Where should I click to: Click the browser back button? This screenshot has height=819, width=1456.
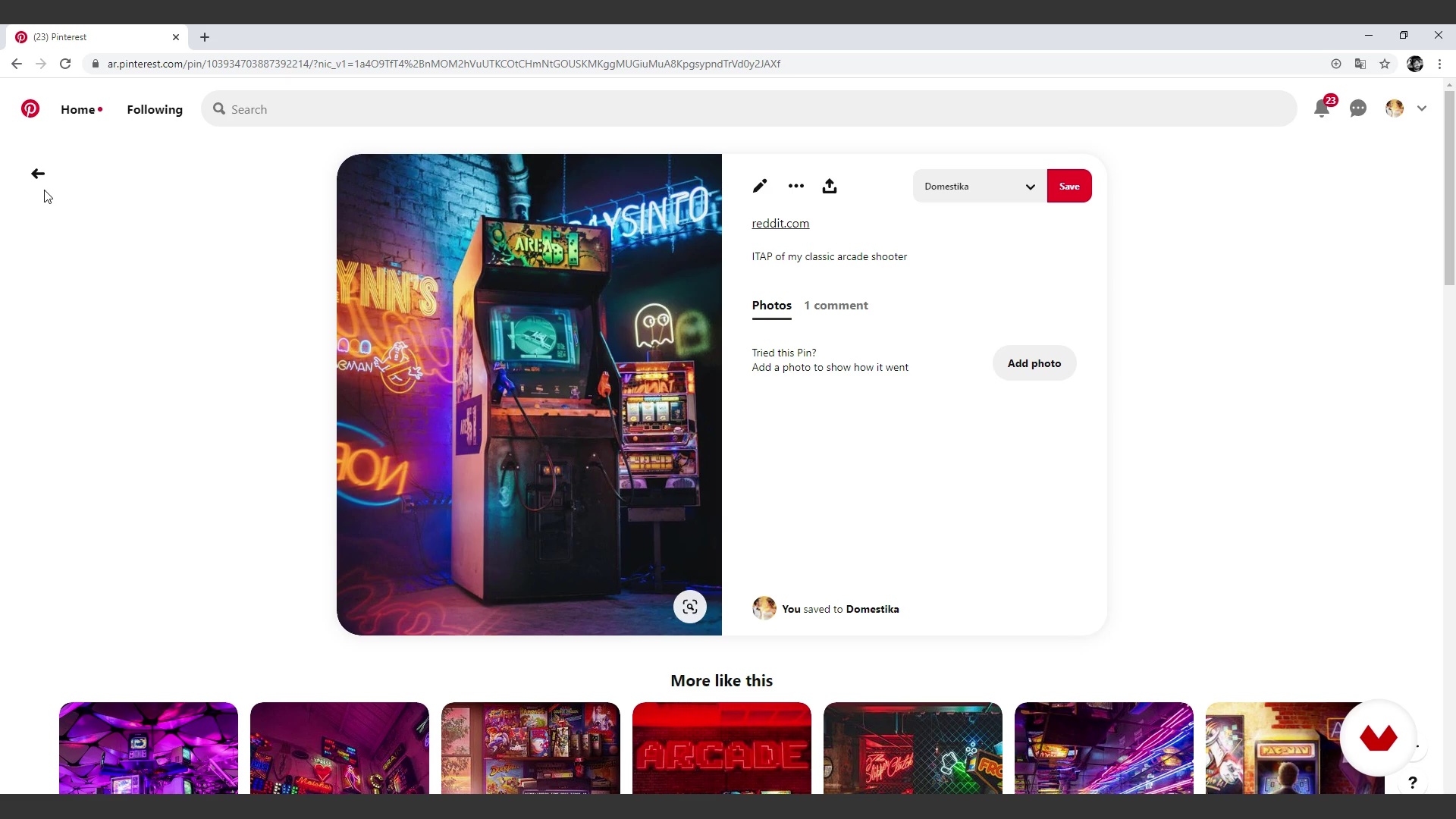[x=16, y=64]
